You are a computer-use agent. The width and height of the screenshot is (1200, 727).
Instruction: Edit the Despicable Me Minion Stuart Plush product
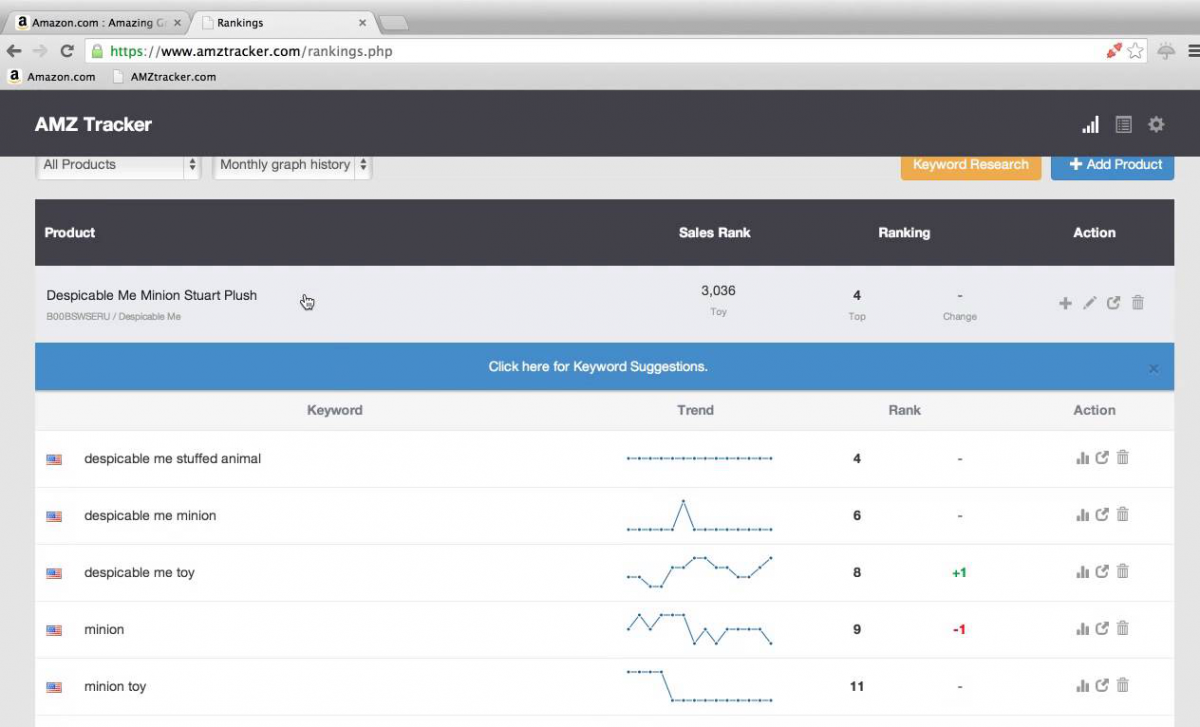1089,302
